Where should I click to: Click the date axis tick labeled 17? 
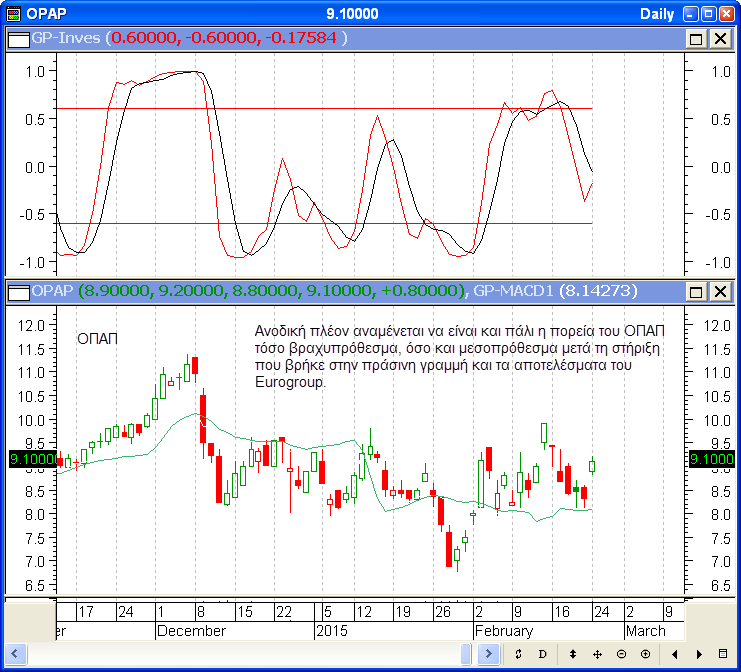tap(86, 612)
